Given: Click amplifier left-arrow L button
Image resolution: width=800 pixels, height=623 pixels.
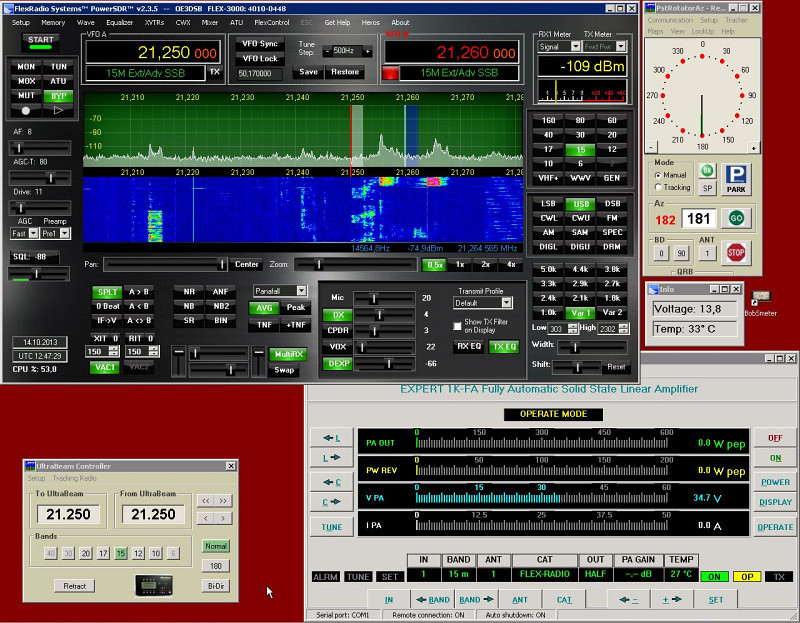Looking at the screenshot, I should point(332,438).
